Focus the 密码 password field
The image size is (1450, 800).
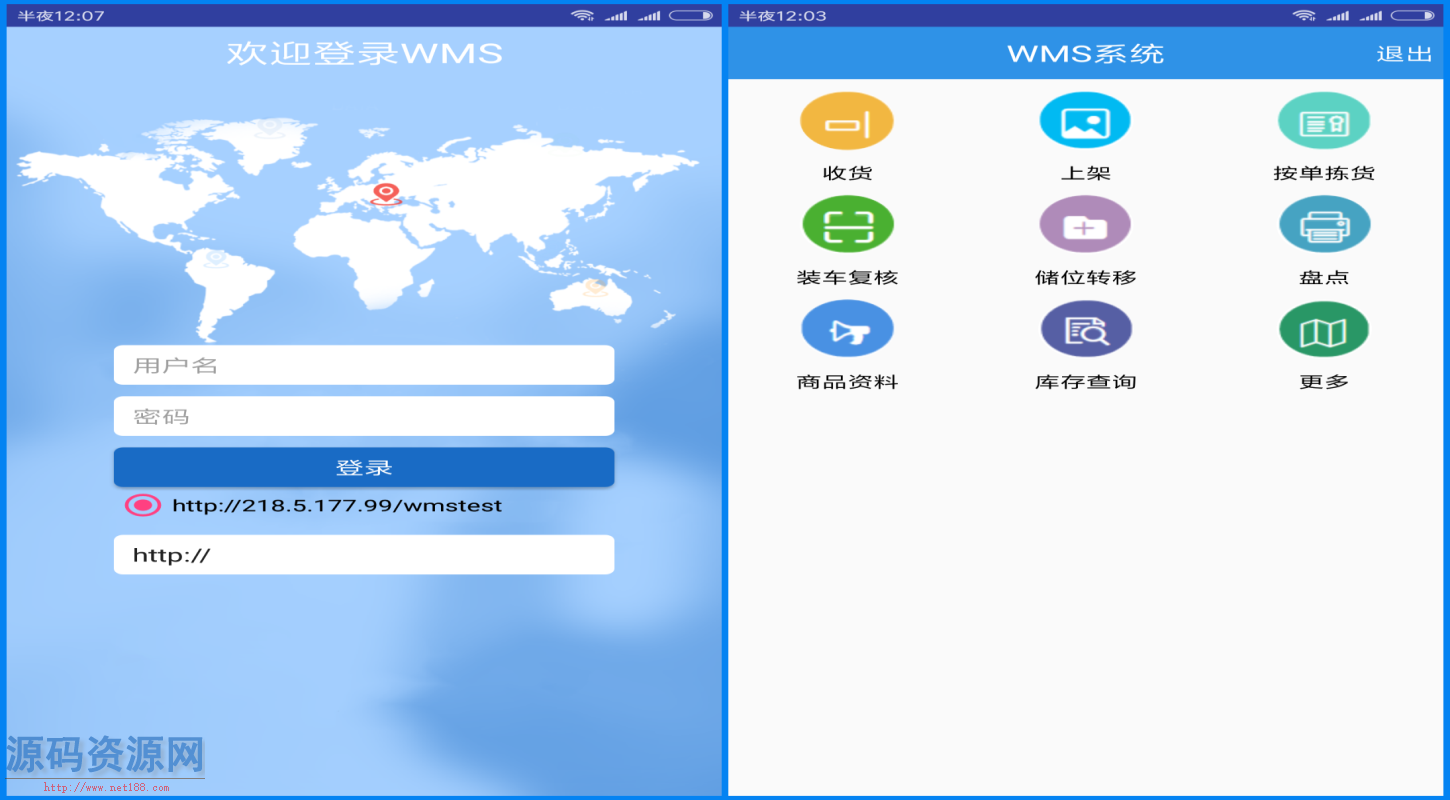click(364, 416)
